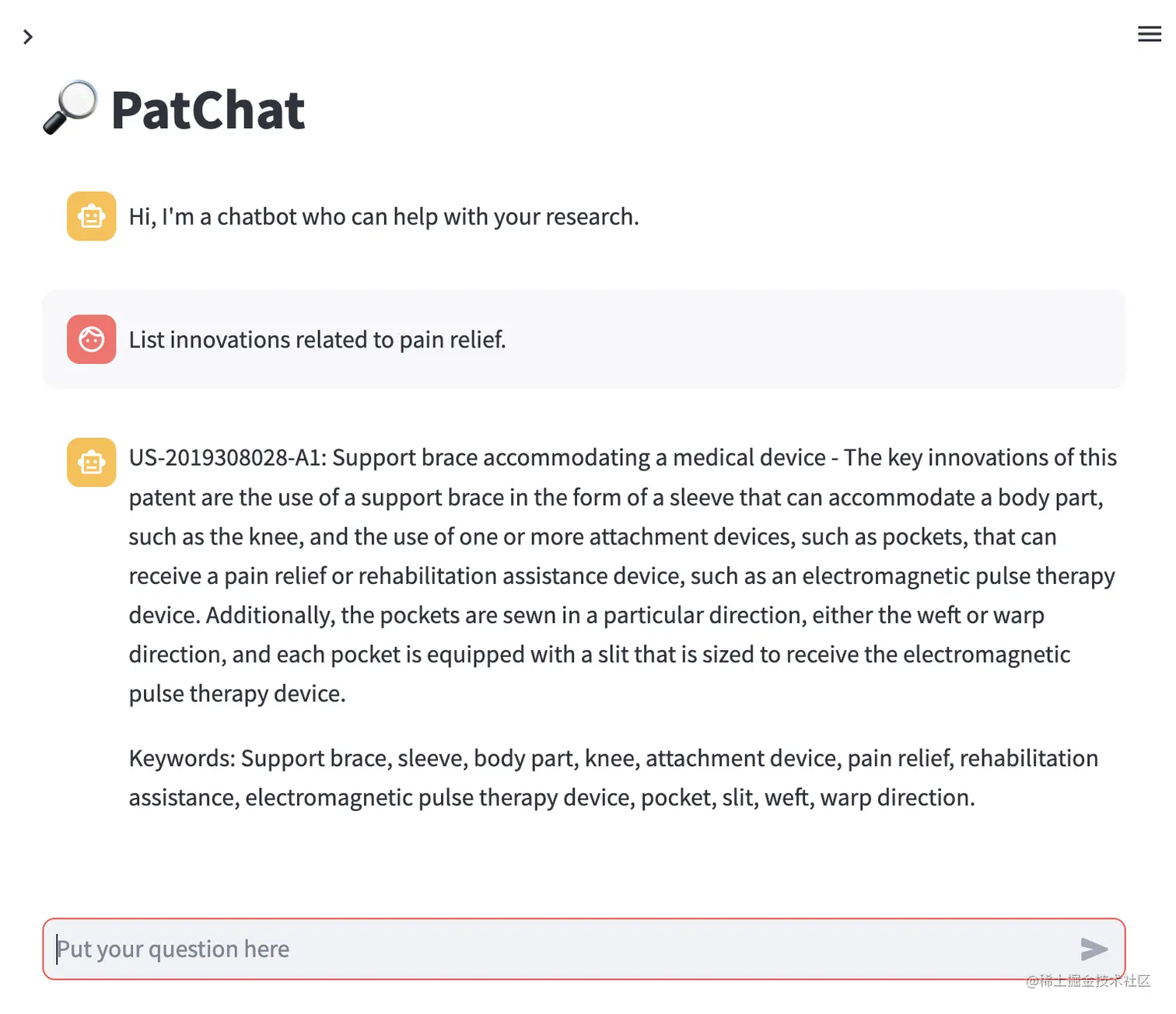Click the bot avatar beside the greeting message
Screen dimensions: 1176x1014
pos(92,216)
